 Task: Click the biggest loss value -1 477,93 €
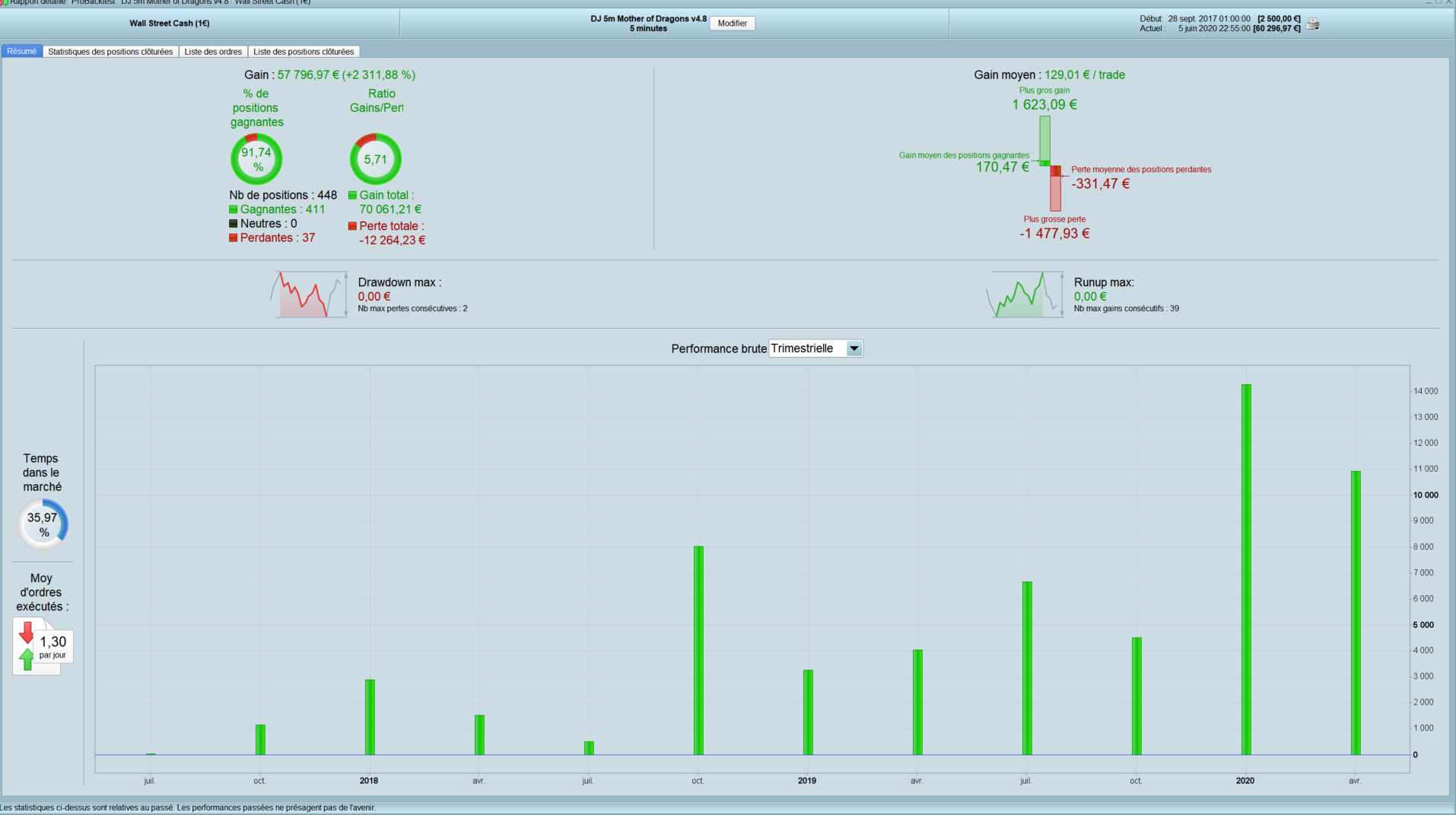pyautogui.click(x=1054, y=234)
